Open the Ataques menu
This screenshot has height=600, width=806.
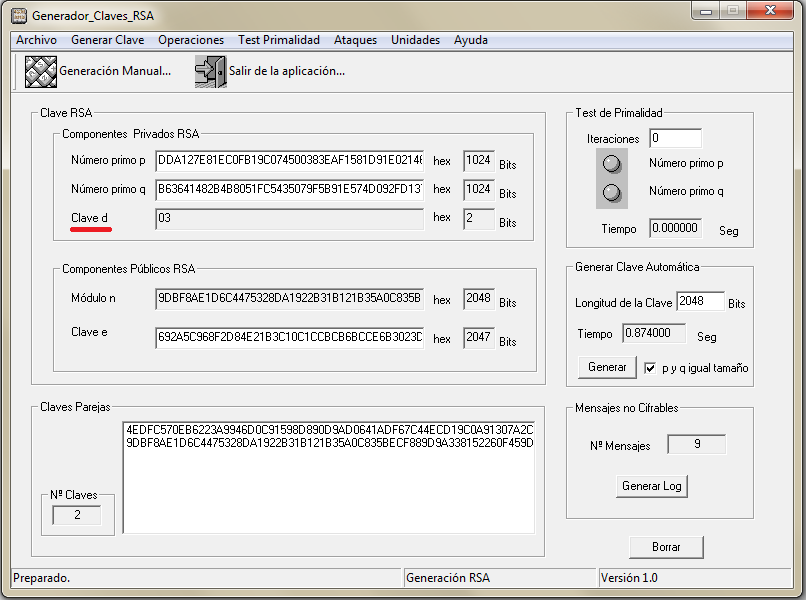[355, 40]
